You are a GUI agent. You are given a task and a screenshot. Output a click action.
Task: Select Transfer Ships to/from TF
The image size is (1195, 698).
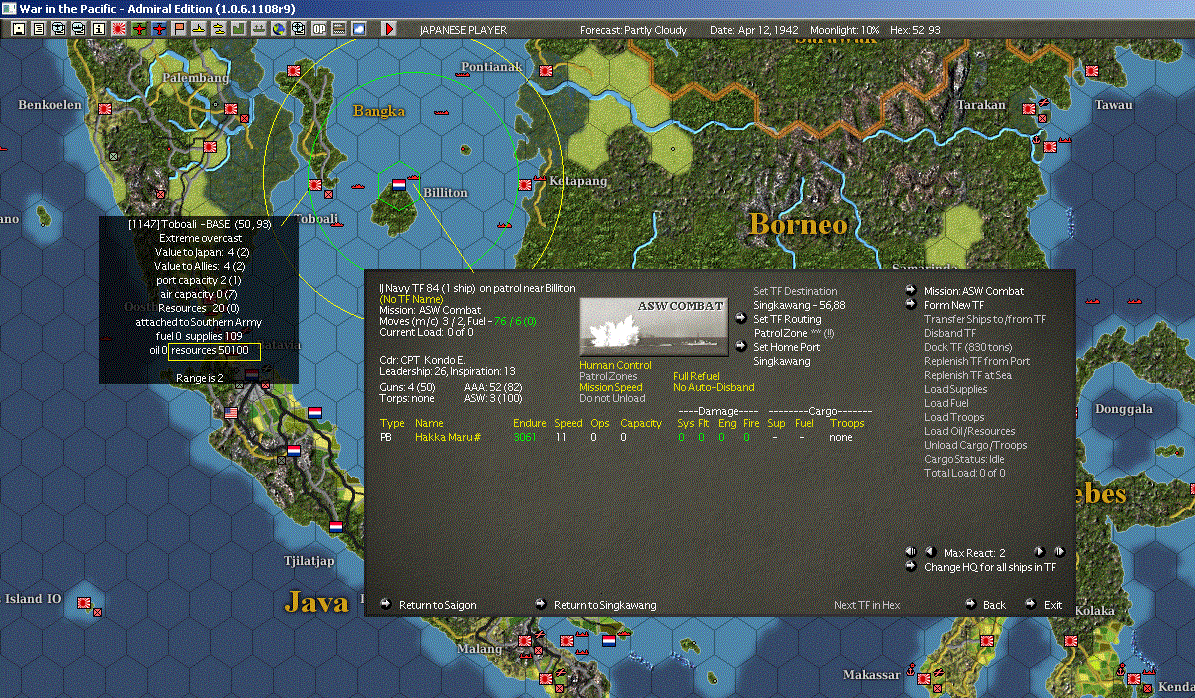pos(985,319)
